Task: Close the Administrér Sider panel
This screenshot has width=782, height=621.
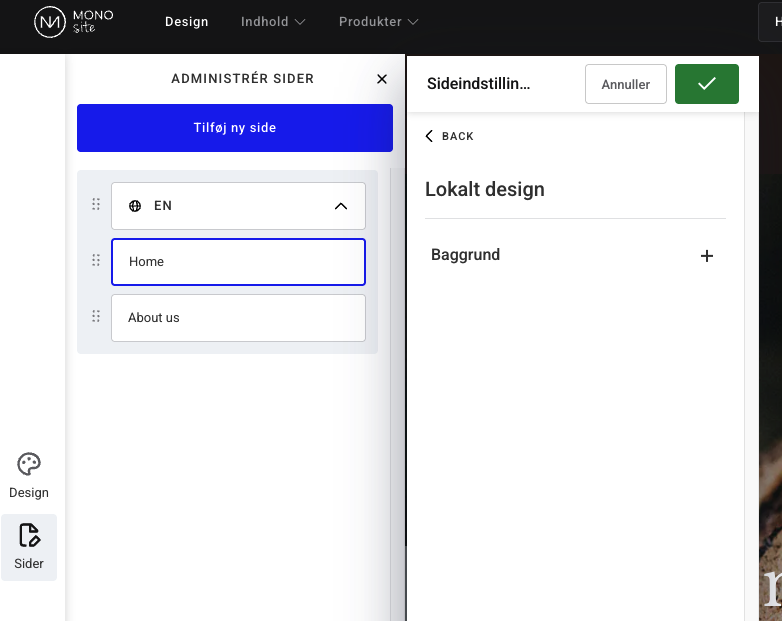Action: 381,79
